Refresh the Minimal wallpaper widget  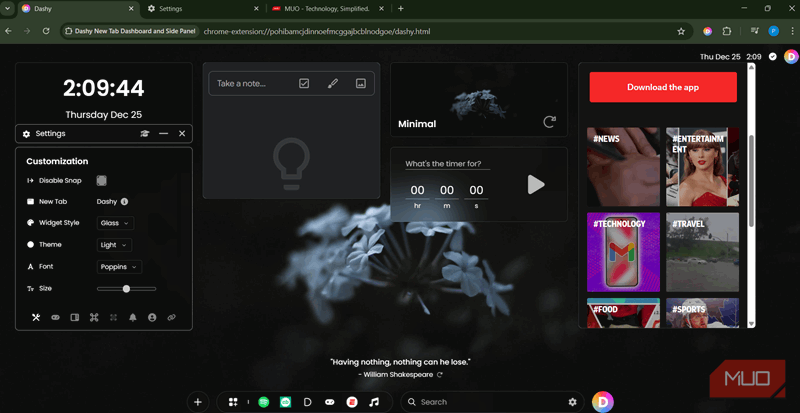549,122
